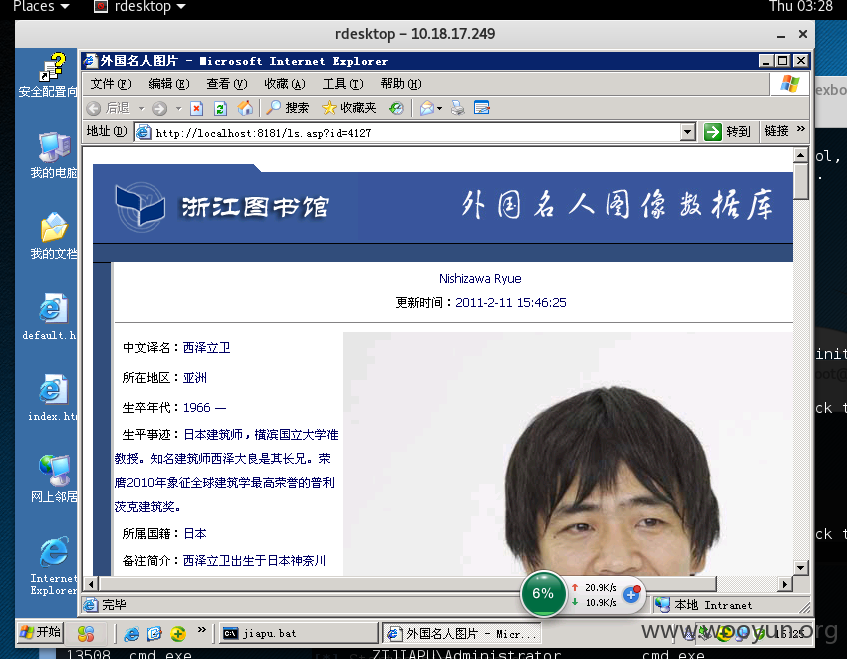This screenshot has width=847, height=659.
Task: Click the 2011-2-11 15:46:25 update time
Action: click(x=510, y=302)
